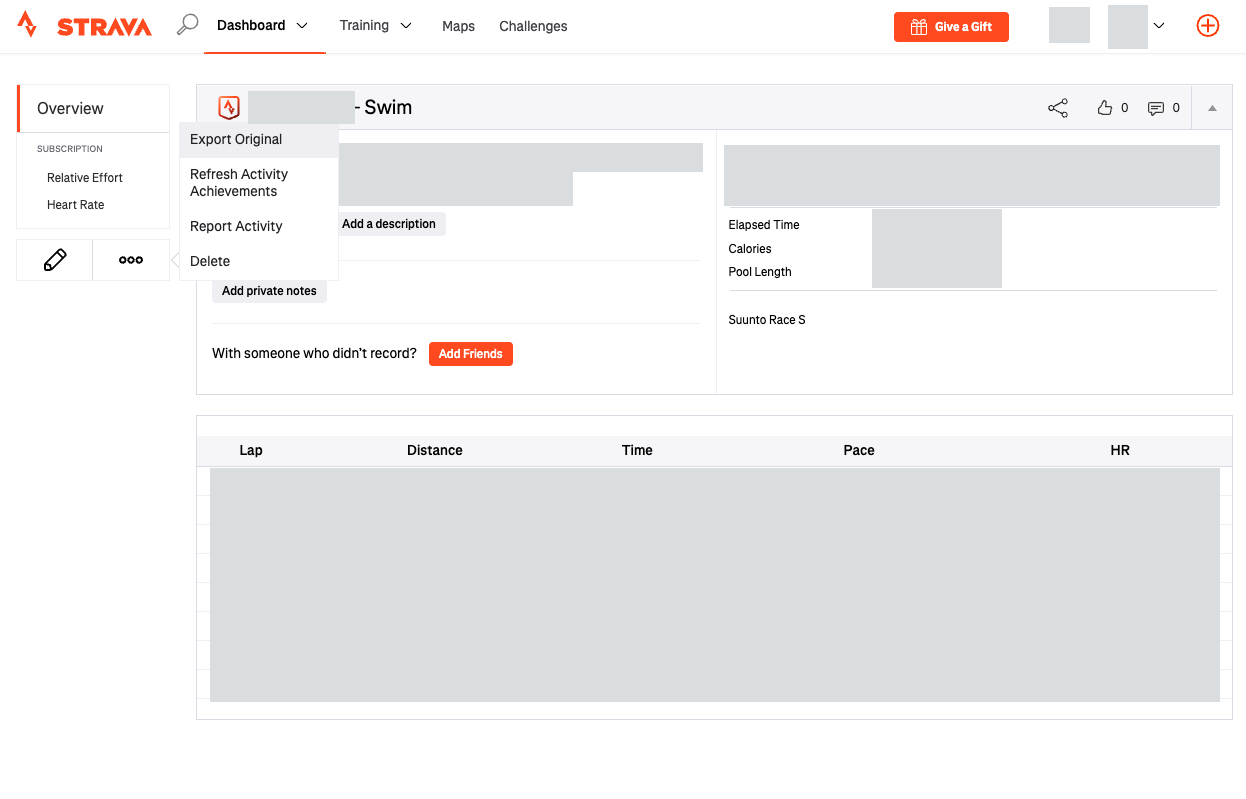Open Heart Rate in sidebar

click(x=75, y=205)
